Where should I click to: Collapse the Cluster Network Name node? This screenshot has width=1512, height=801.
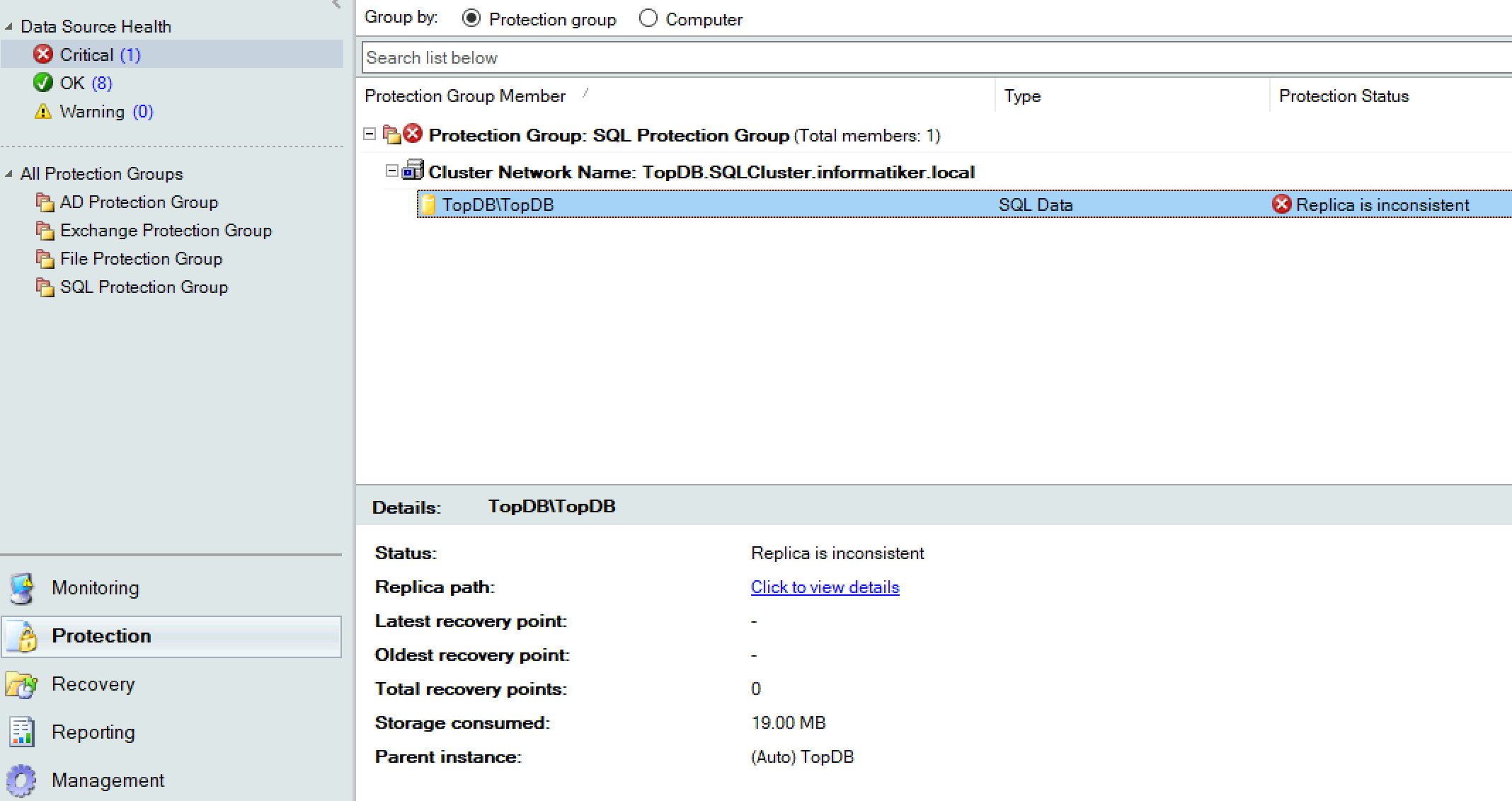coord(392,171)
